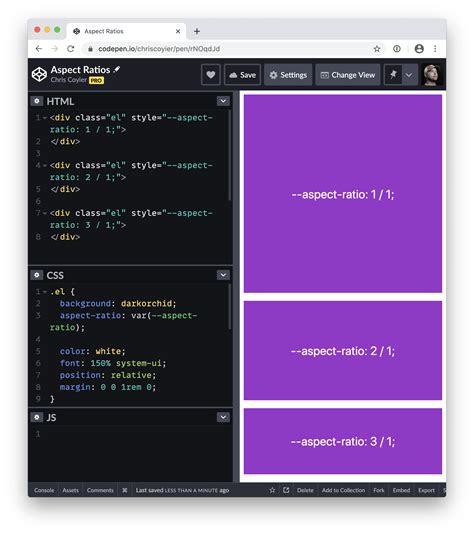Open the Console panel
The width and height of the screenshot is (474, 534).
44,490
